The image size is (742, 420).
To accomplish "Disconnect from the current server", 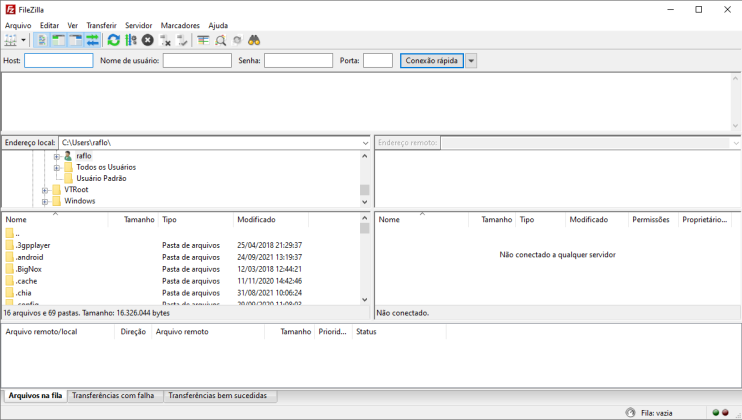I will click(165, 41).
